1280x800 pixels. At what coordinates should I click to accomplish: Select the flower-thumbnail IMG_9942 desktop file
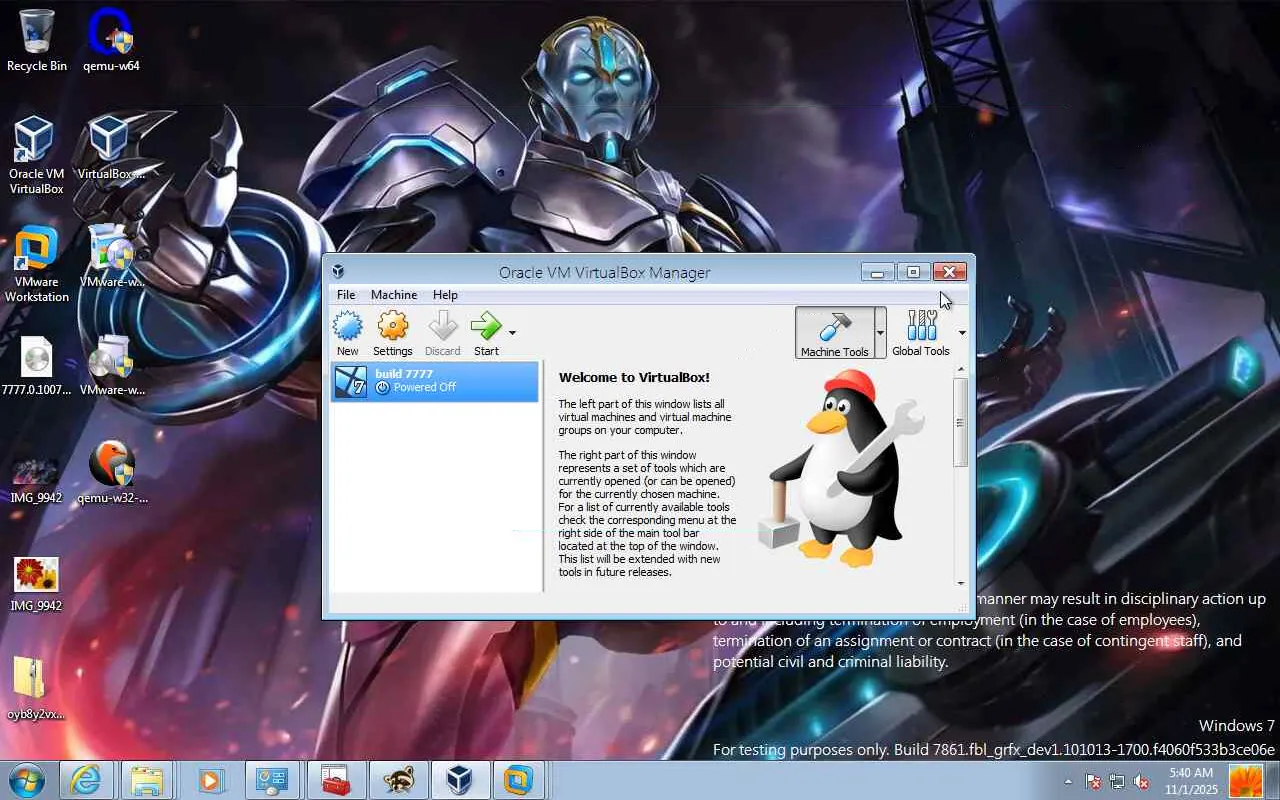click(x=37, y=584)
